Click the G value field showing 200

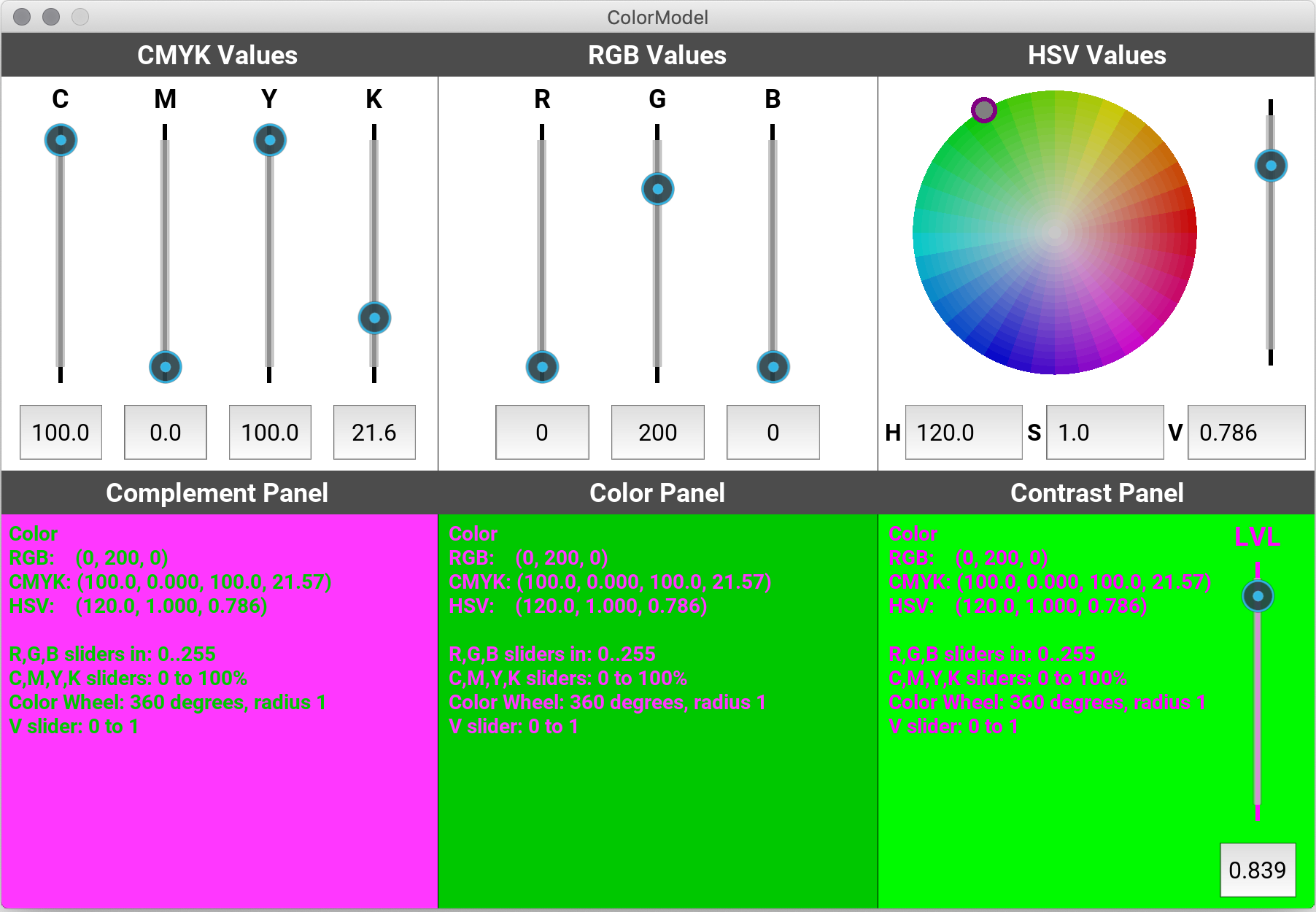[657, 432]
